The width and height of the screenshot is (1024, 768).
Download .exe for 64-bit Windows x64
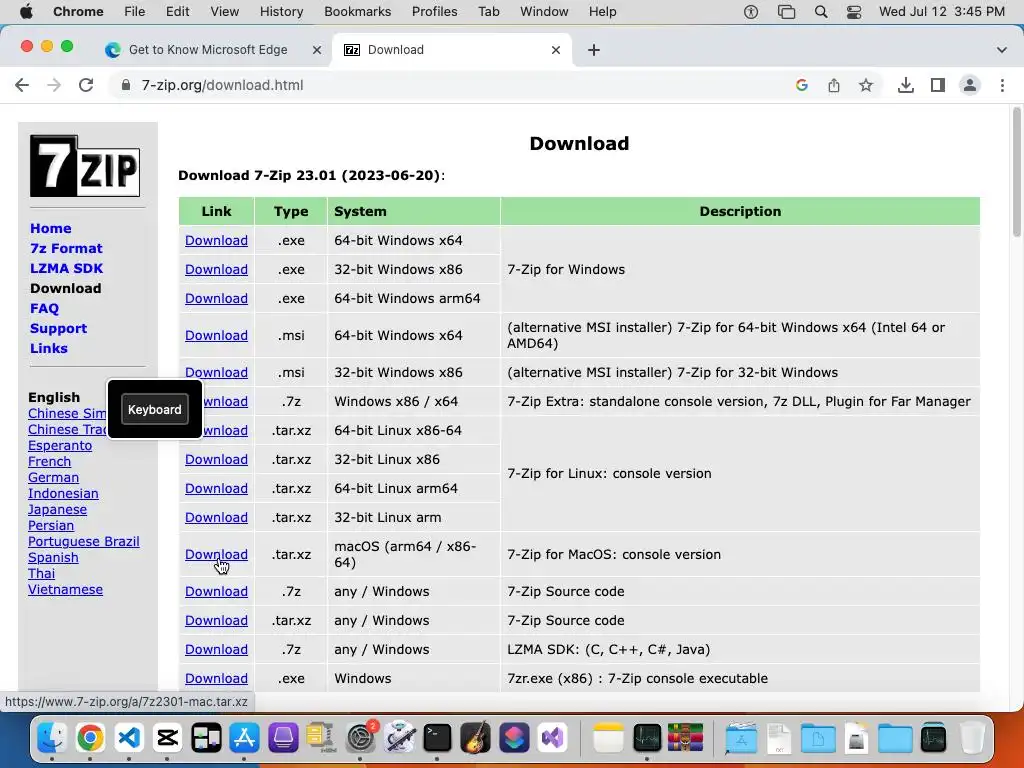216,240
